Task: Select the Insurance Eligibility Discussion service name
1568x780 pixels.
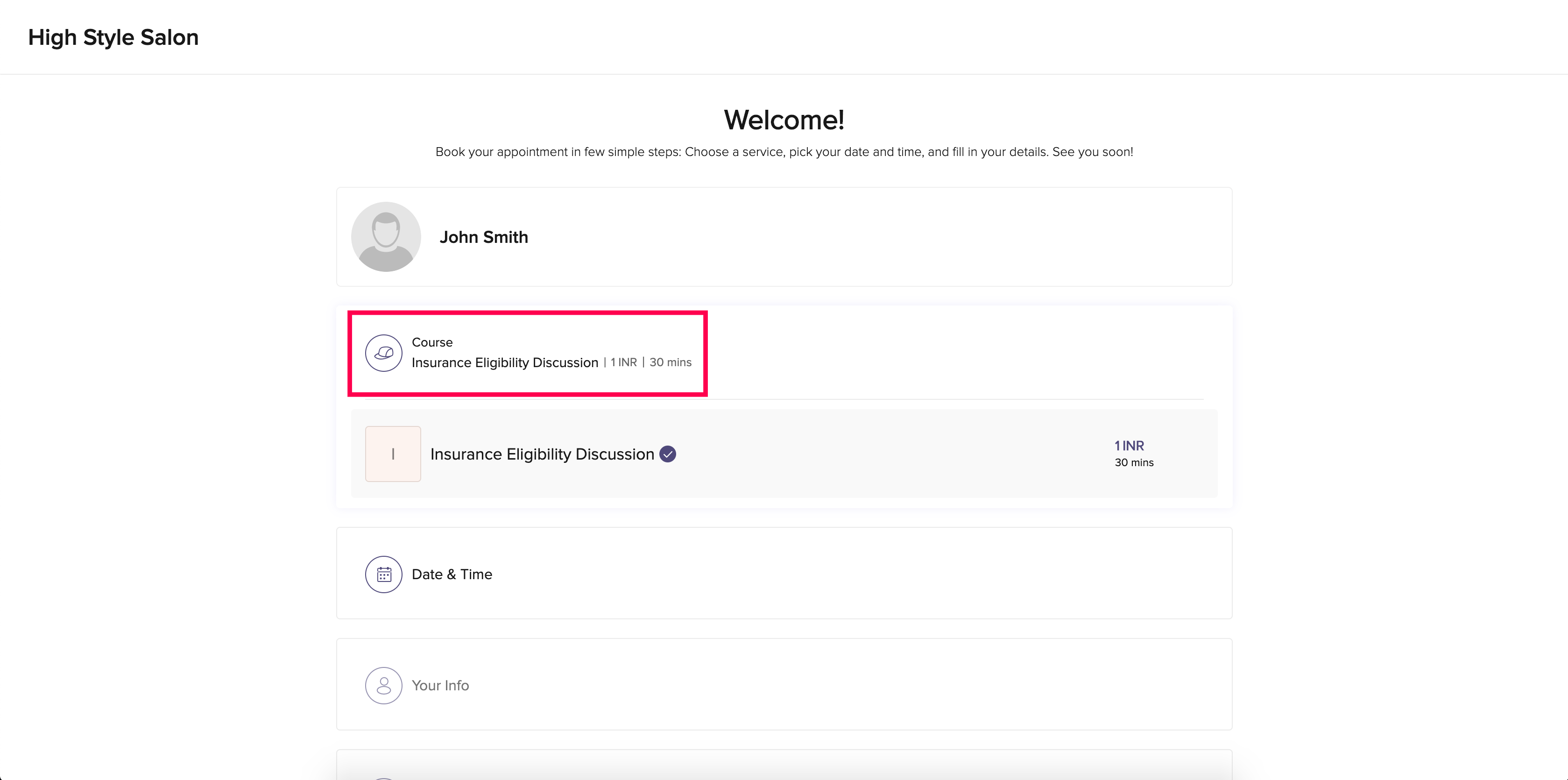Action: (542, 454)
